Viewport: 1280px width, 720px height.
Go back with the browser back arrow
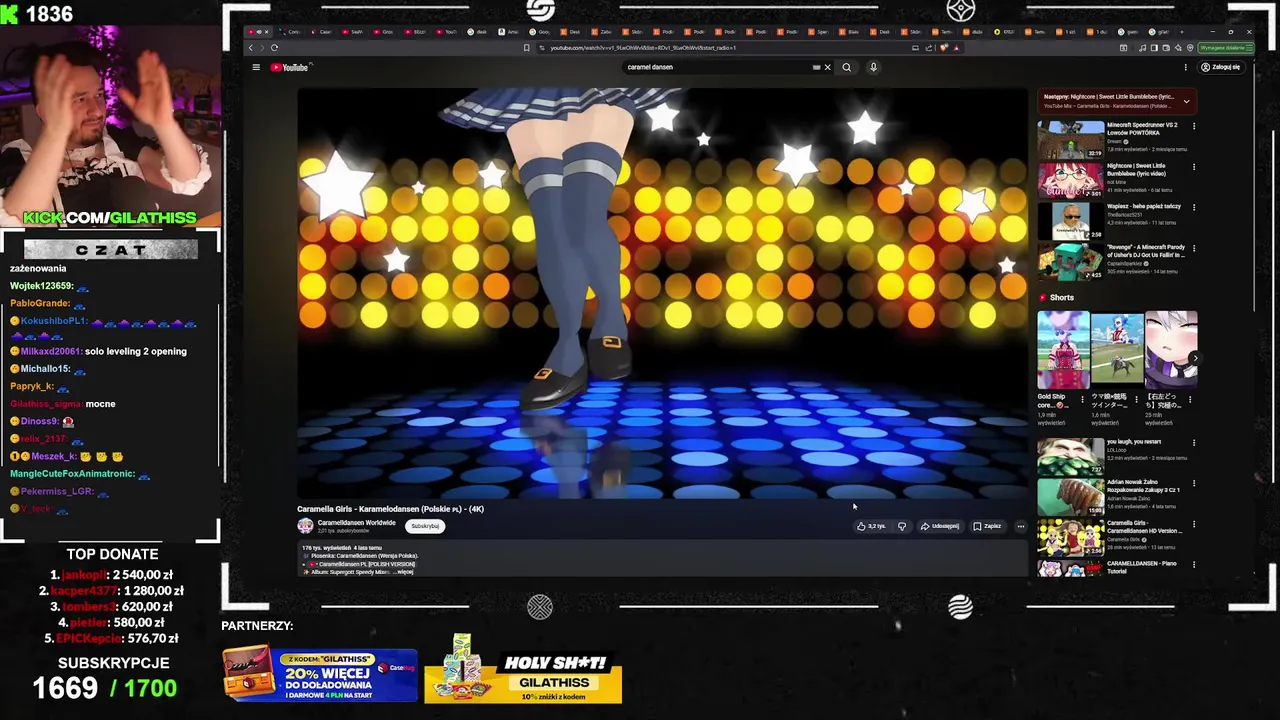coord(251,47)
